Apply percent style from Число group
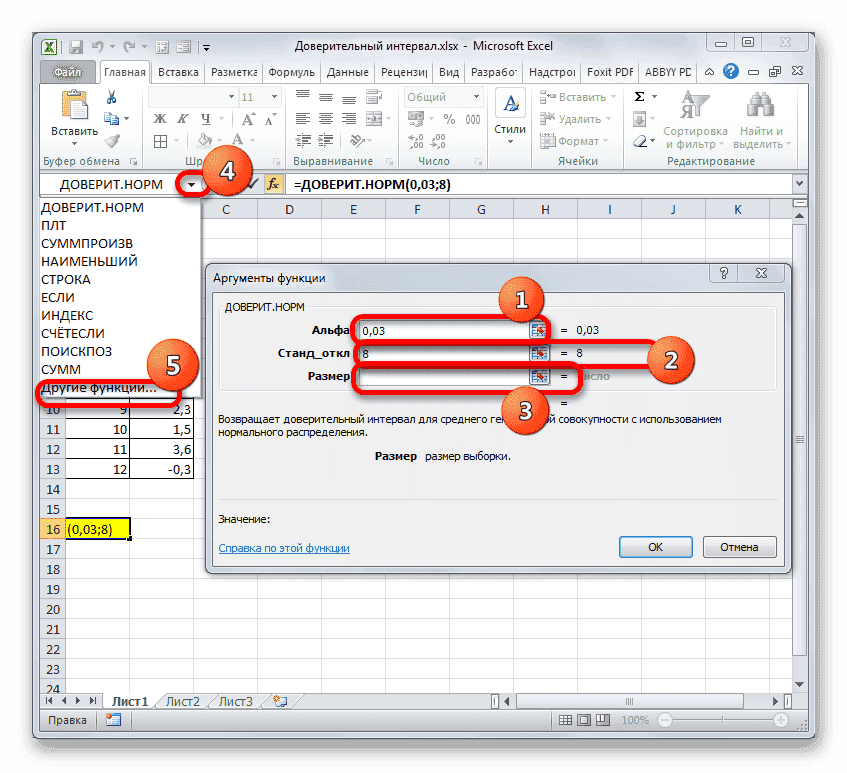Screen dimensions: 847x773 pos(447,118)
